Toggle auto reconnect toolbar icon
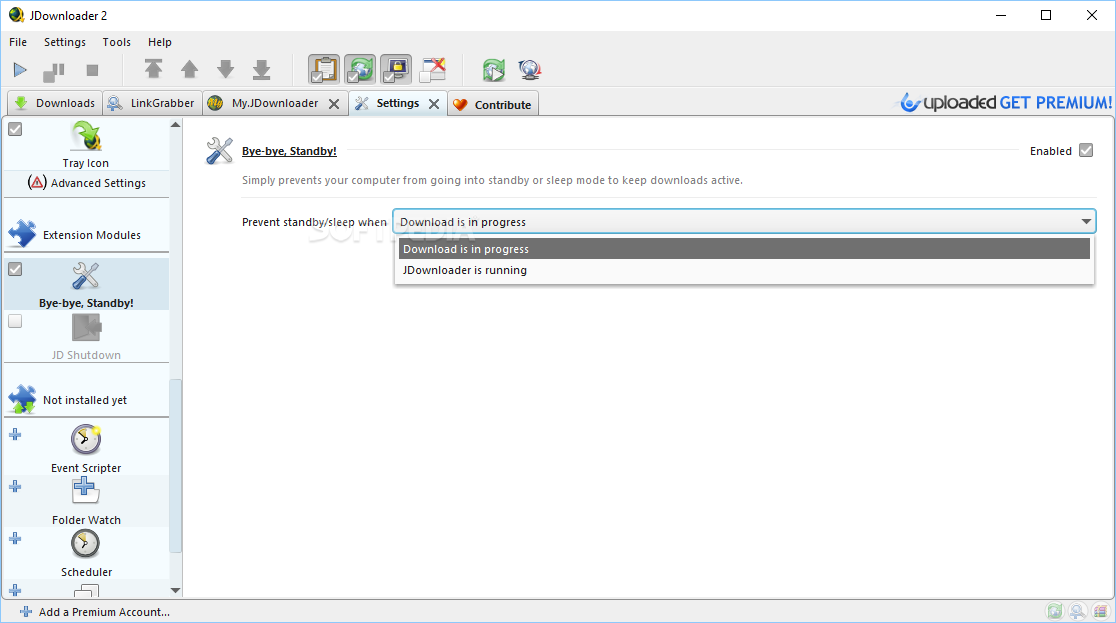The height and width of the screenshot is (623, 1116). pos(360,69)
